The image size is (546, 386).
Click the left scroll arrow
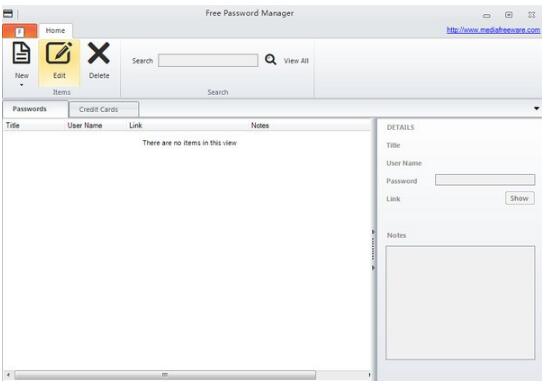click(8, 375)
